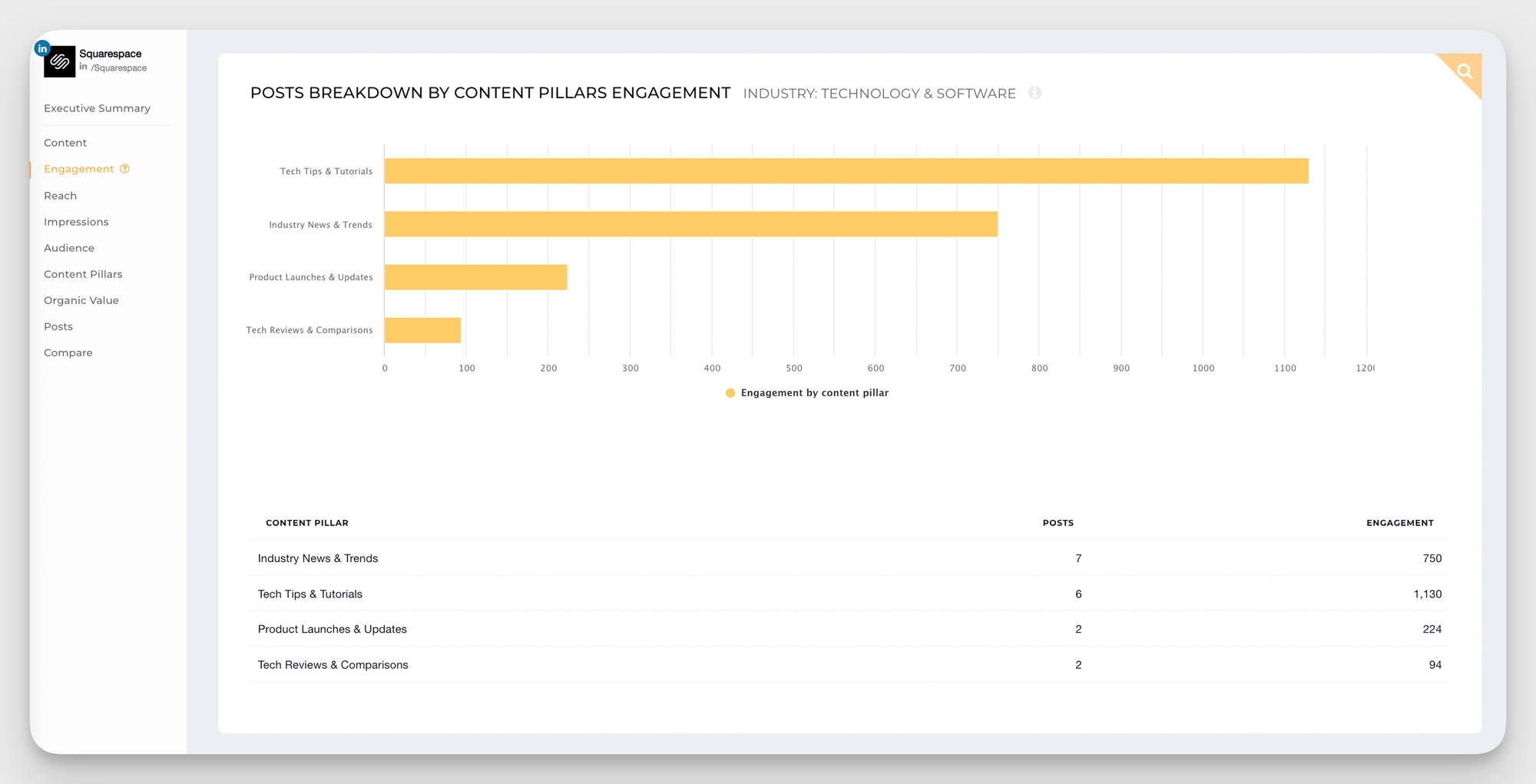Go to the Content menu item
The height and width of the screenshot is (784, 1536).
pos(65,143)
